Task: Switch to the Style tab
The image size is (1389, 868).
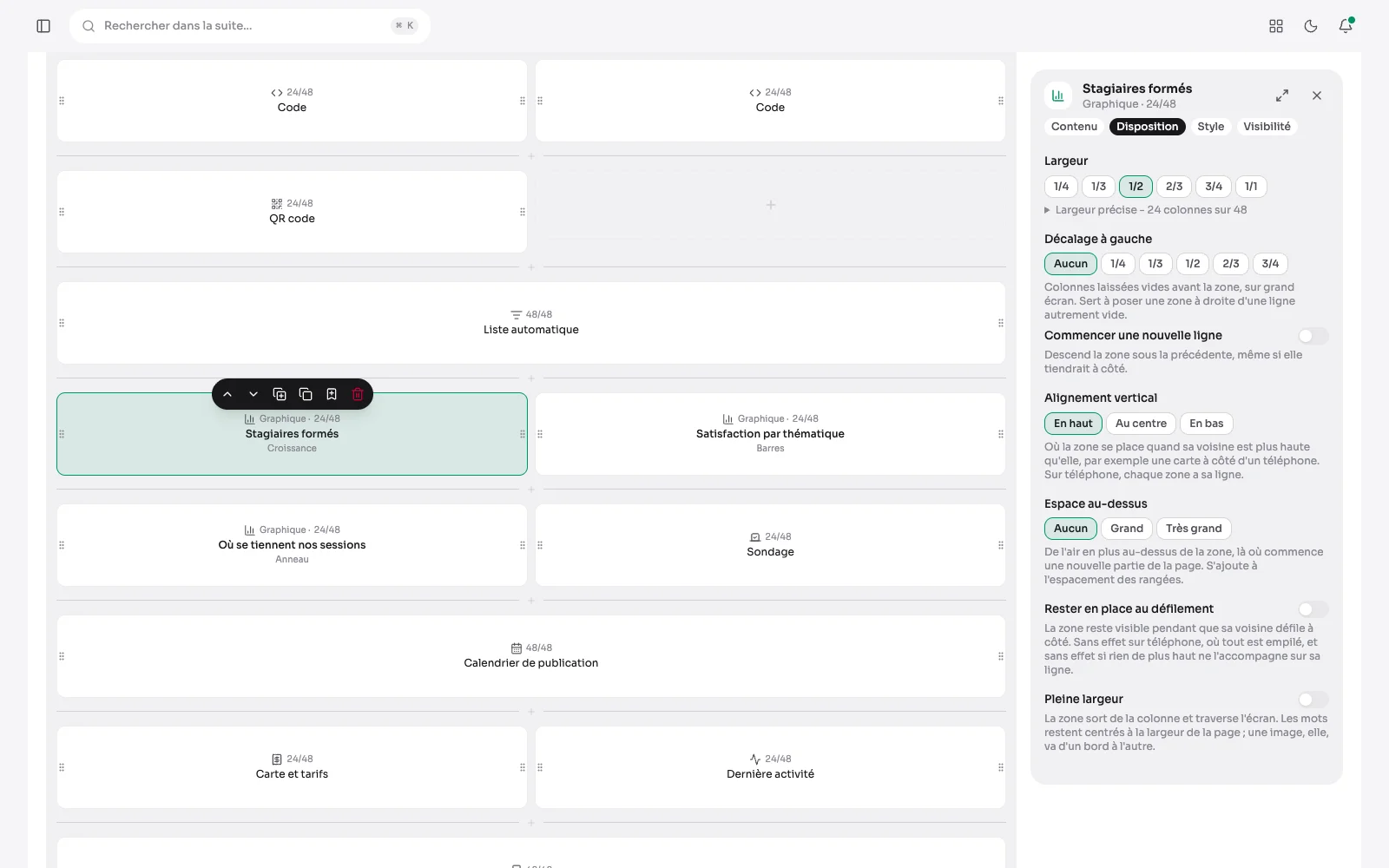Action: point(1210,127)
